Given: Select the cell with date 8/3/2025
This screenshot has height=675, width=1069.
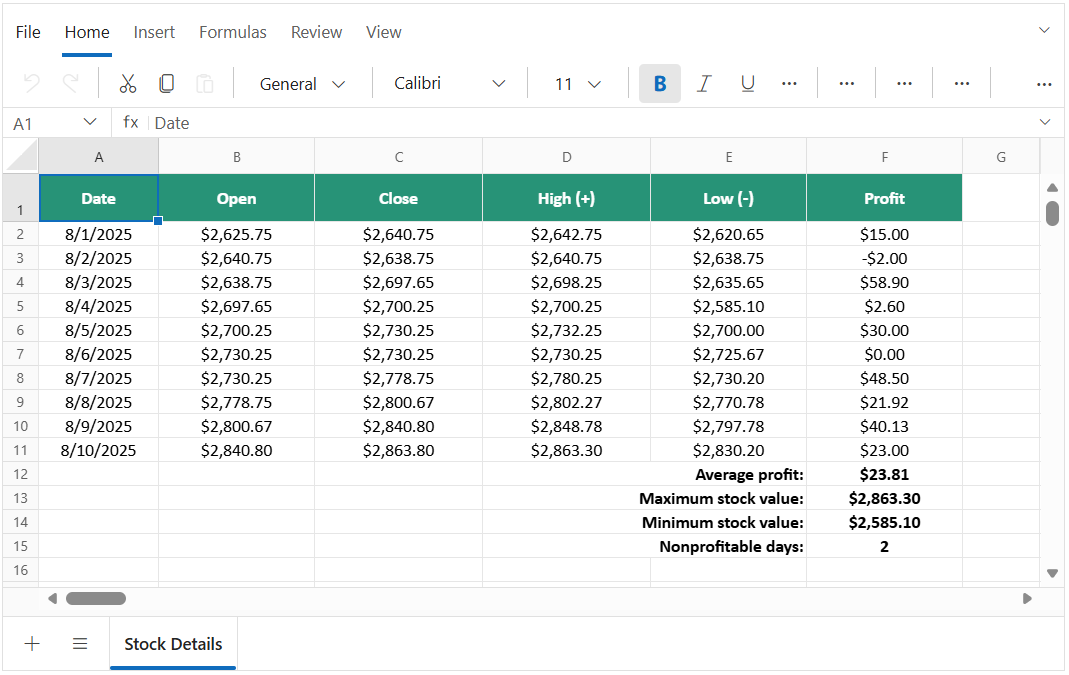Looking at the screenshot, I should click(99, 282).
